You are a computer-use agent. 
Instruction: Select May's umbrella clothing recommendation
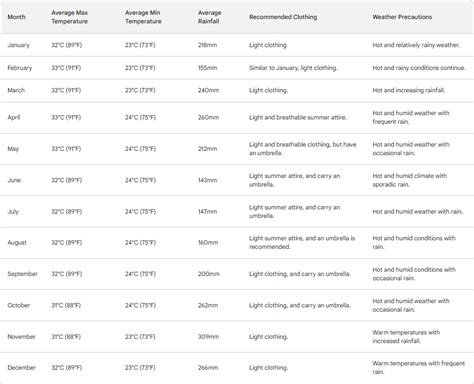coord(302,149)
